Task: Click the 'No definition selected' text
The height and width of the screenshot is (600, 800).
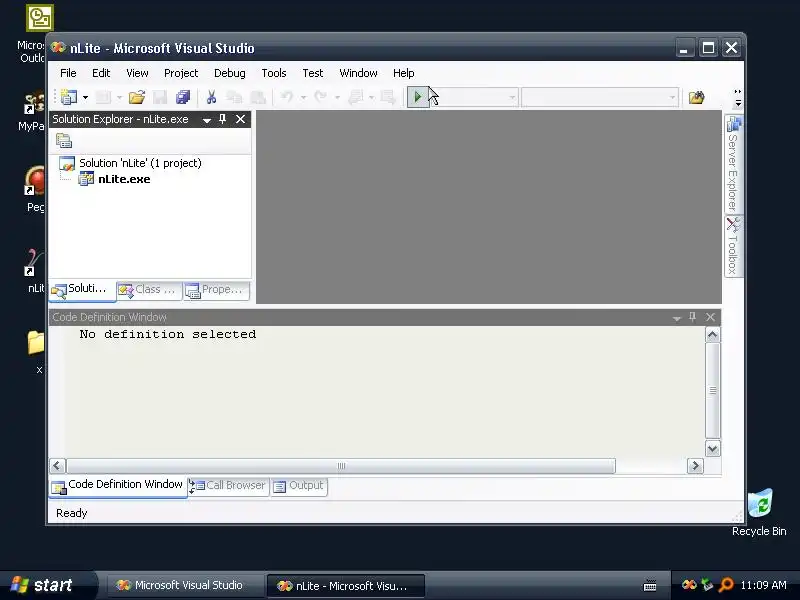Action: click(168, 334)
